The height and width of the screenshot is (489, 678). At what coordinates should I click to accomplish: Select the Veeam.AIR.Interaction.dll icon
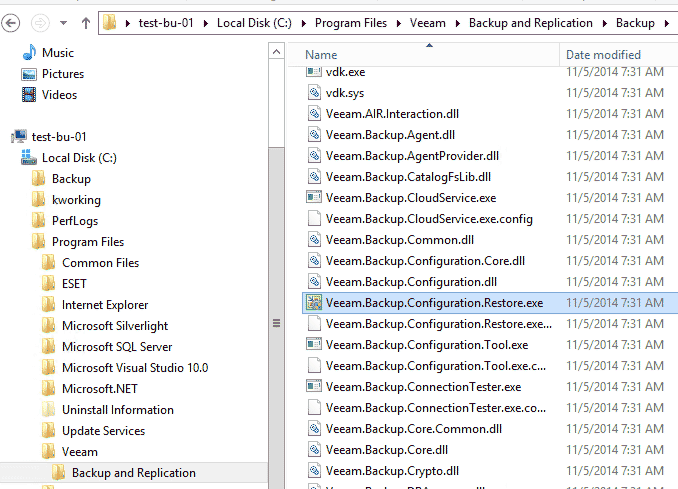click(314, 114)
